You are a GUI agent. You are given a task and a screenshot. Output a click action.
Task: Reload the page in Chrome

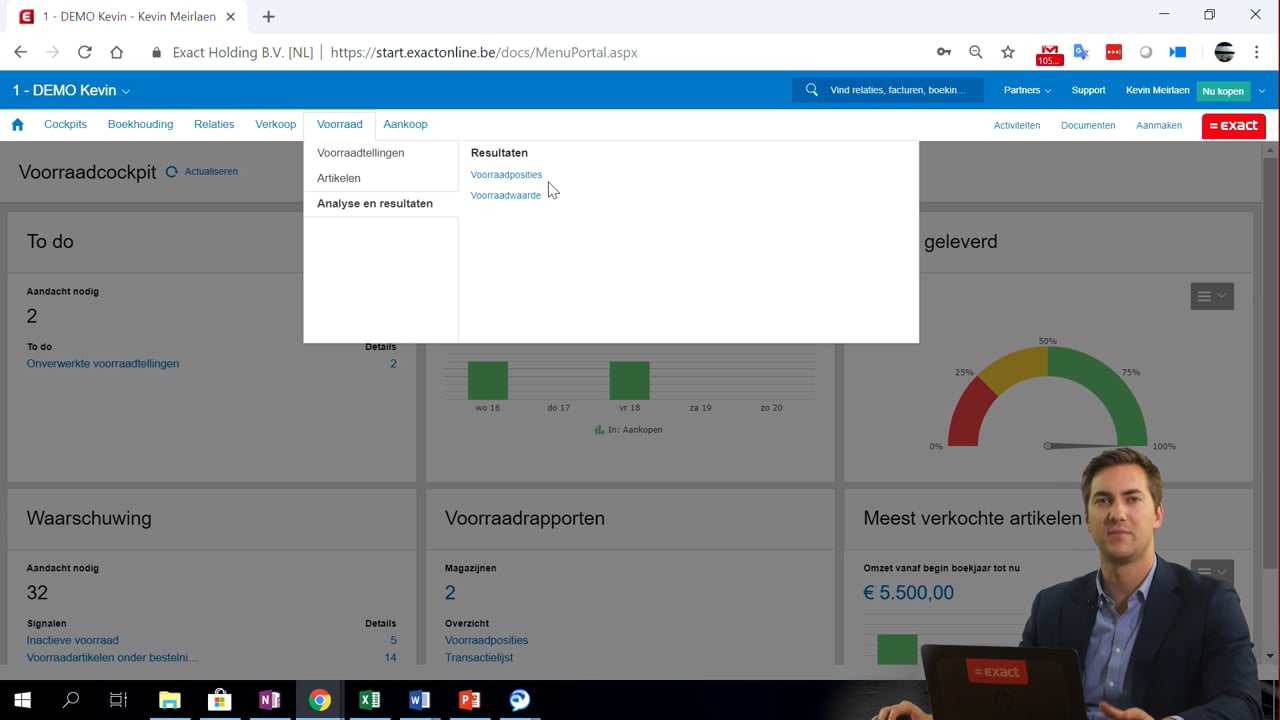pyautogui.click(x=84, y=52)
